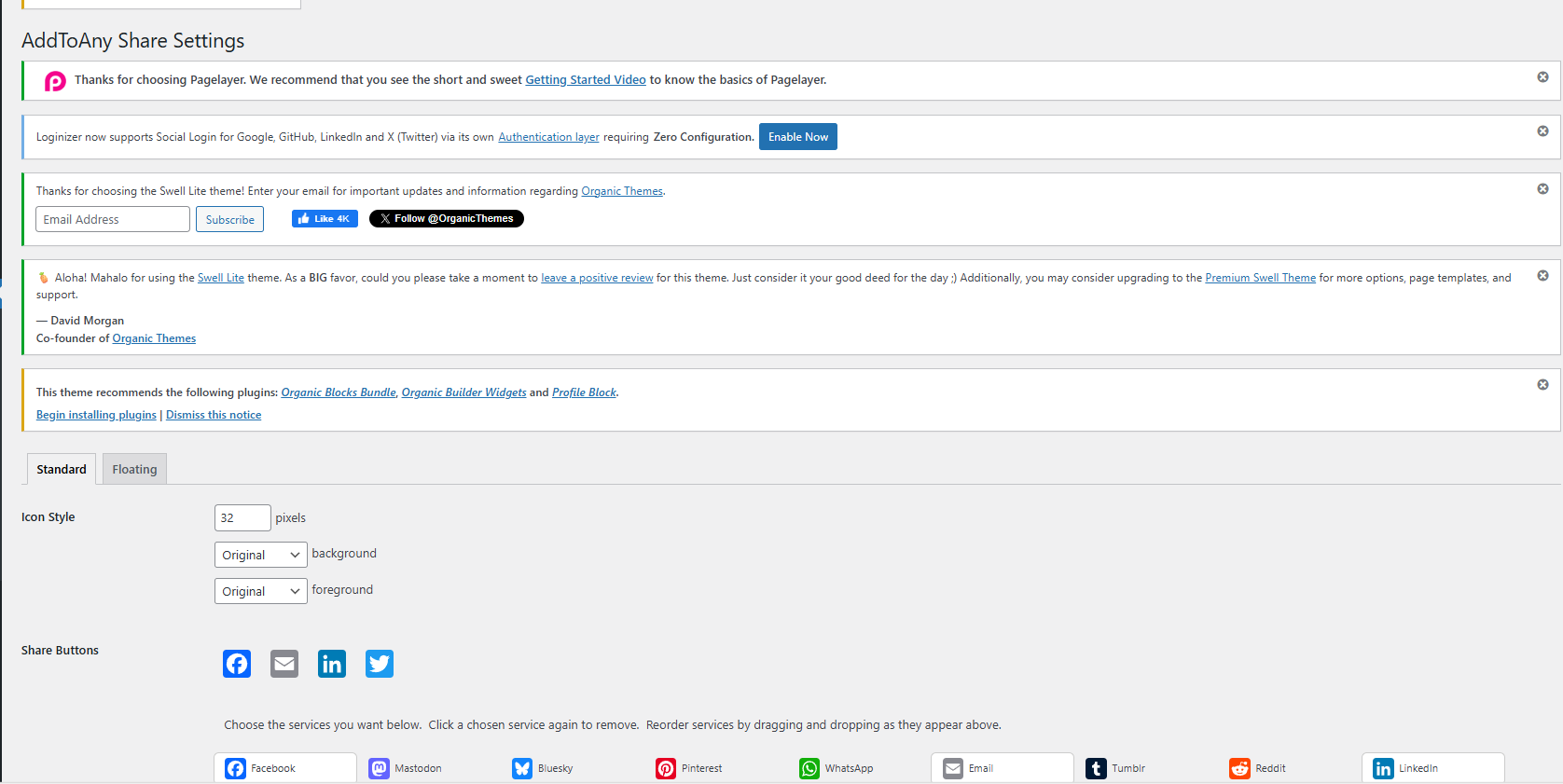Click the icon size pixels field
Image resolution: width=1563 pixels, height=784 pixels.
242,517
